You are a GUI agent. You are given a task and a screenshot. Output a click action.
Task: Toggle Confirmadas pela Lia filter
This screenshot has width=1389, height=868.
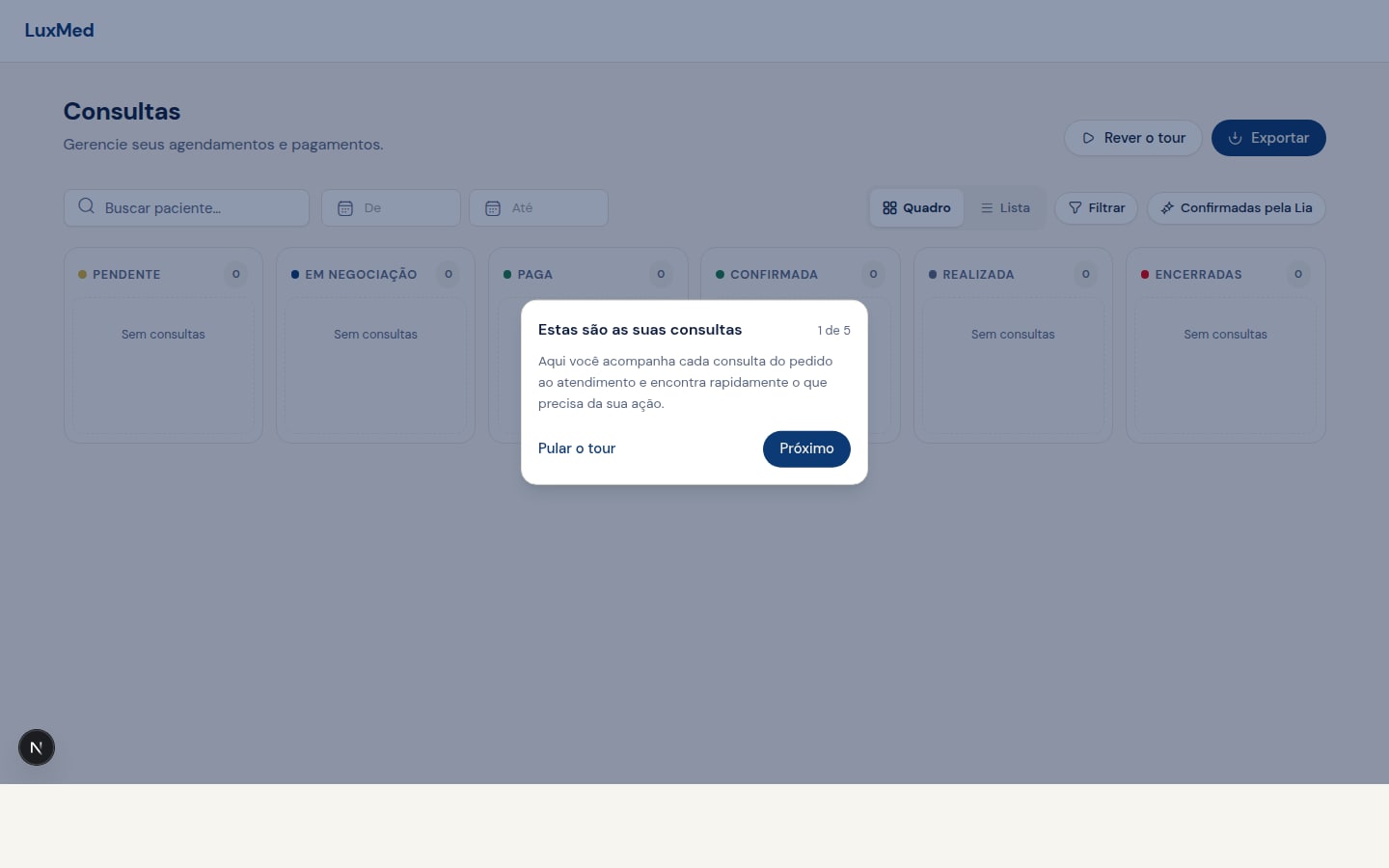click(x=1237, y=208)
